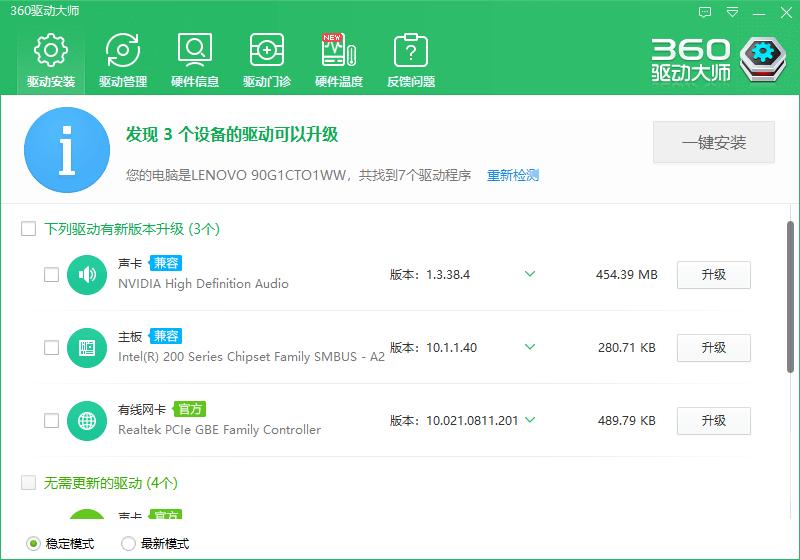Viewport: 800px width, 560px height.
Task: Click the 重新检测 link
Action: pos(513,175)
